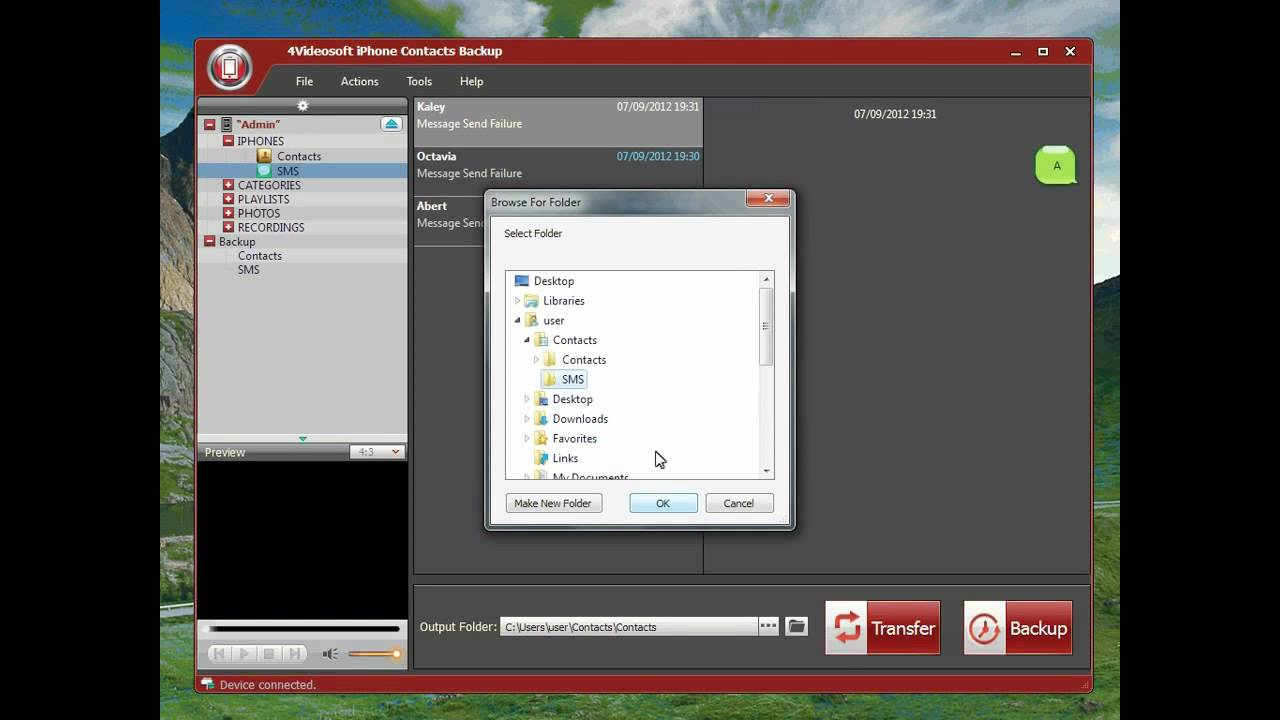Screen dimensions: 1280x720
Task: Skip to previous in preview player
Action: 219,654
